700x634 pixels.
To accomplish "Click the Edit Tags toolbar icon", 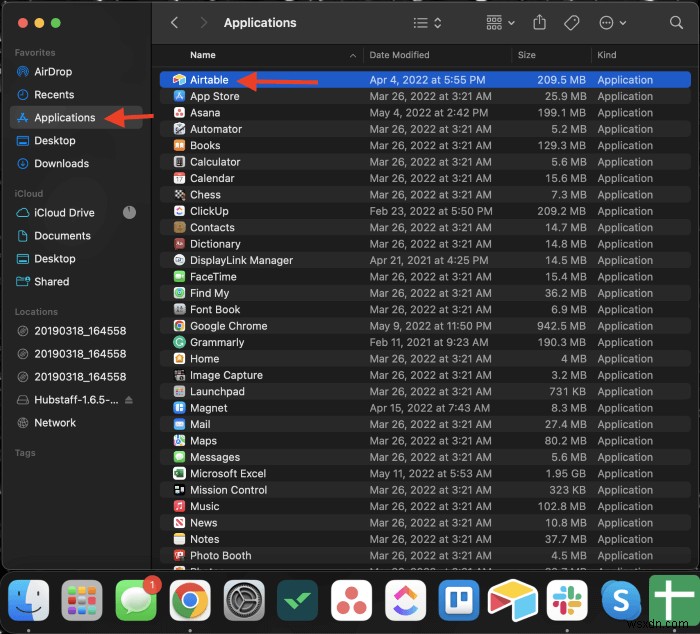I will (x=571, y=23).
